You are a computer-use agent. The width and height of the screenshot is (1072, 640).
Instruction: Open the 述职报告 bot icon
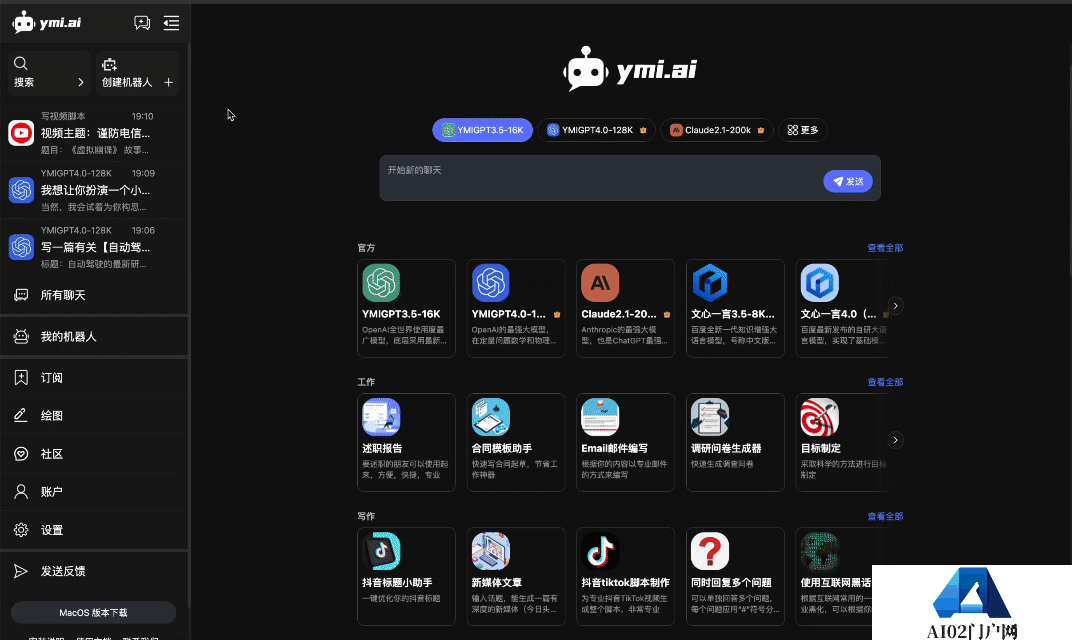pyautogui.click(x=381, y=416)
